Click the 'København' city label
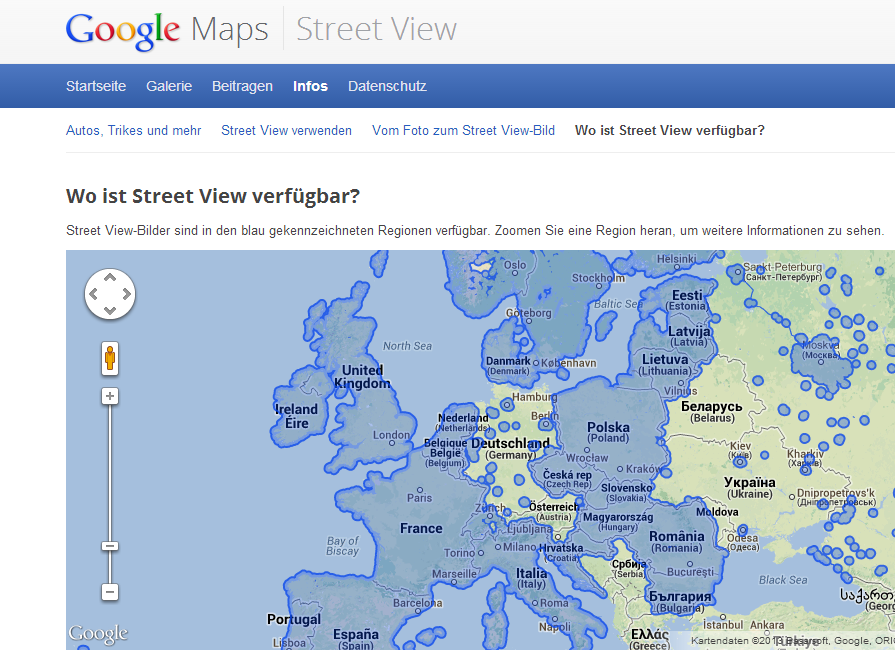This screenshot has height=660, width=895. pos(569,363)
